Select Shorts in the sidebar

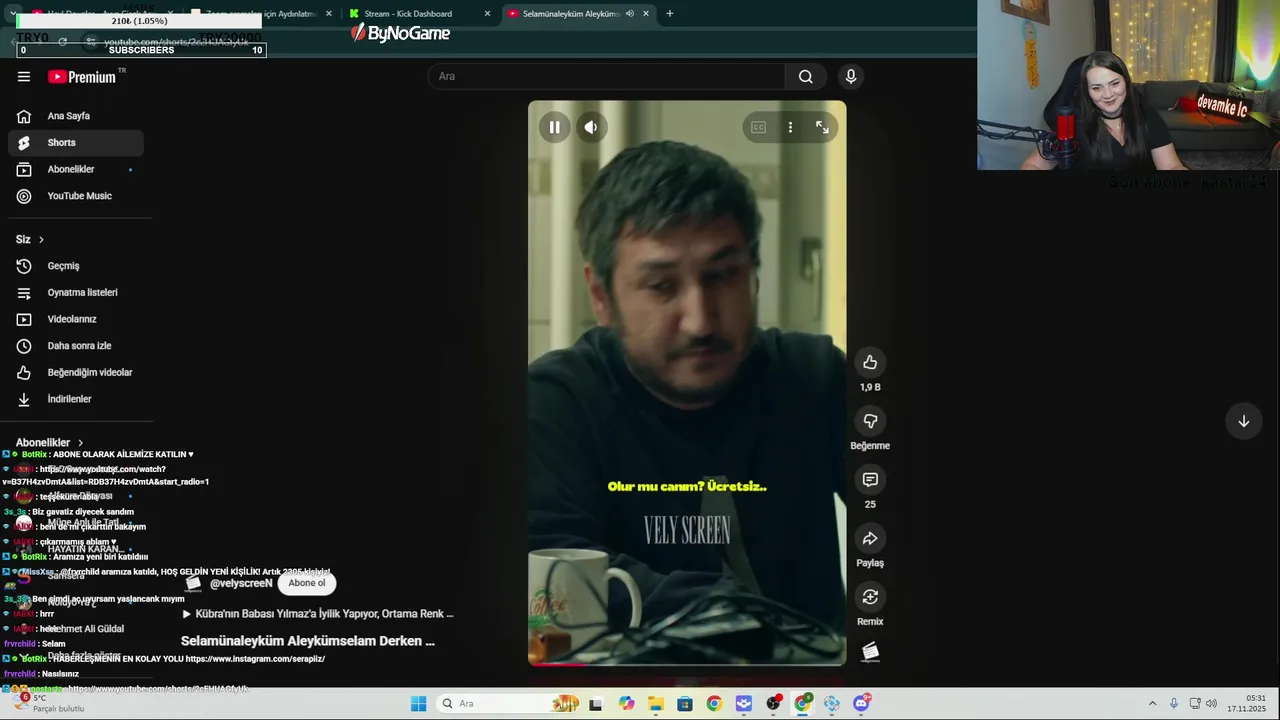(x=76, y=143)
